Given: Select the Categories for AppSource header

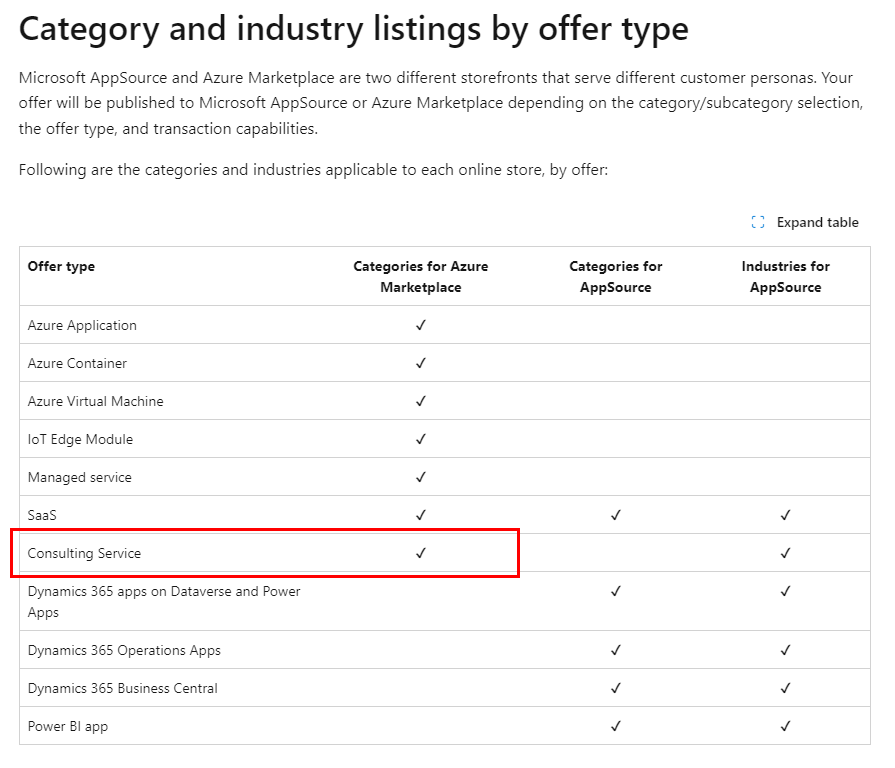Looking at the screenshot, I should [x=615, y=277].
